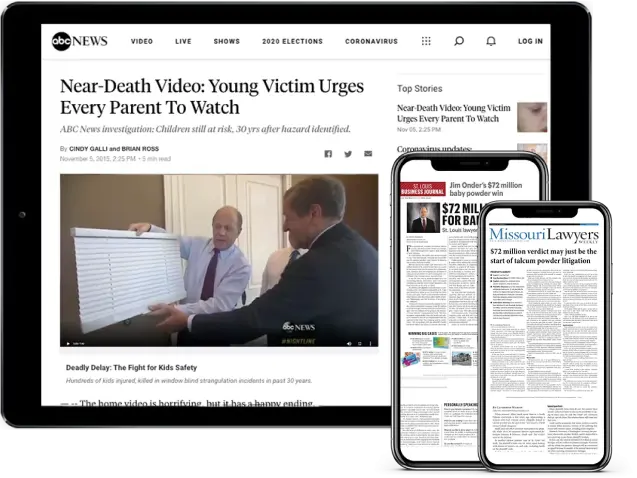Image resolution: width=637 pixels, height=478 pixels.
Task: Open the LIVE nav item
Action: 183,41
